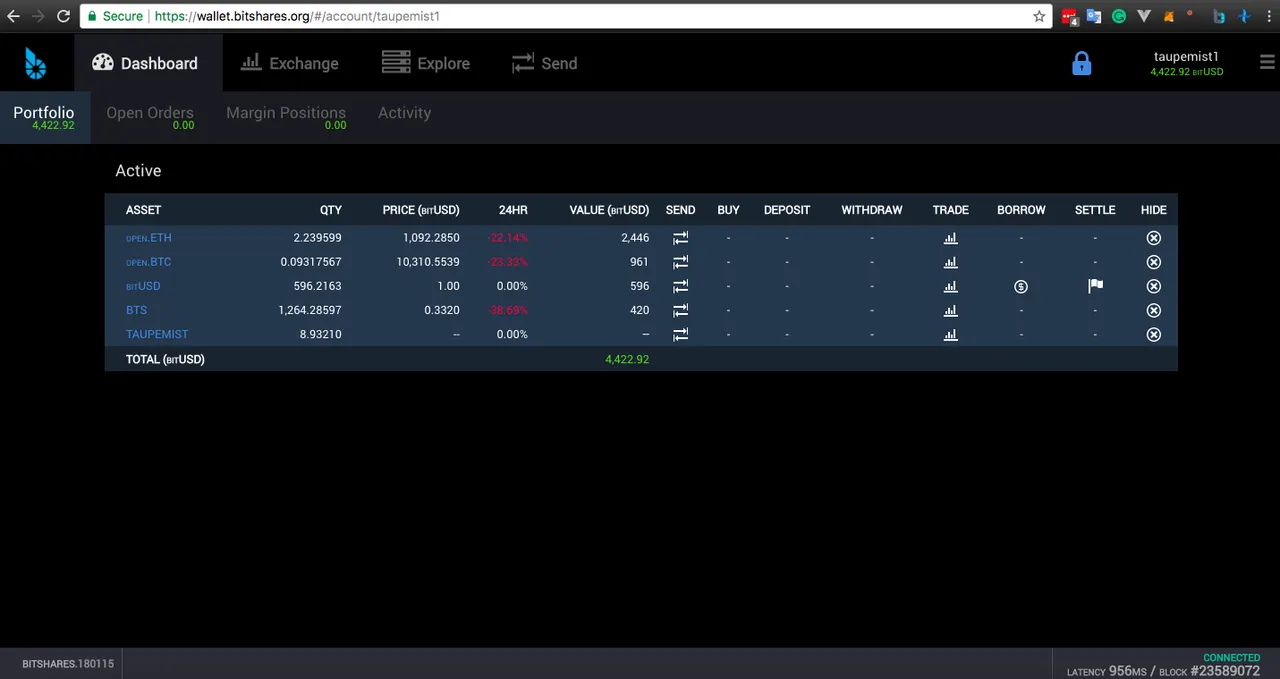The image size is (1280, 679).
Task: Click the Secure site info label
Action: (x=114, y=16)
